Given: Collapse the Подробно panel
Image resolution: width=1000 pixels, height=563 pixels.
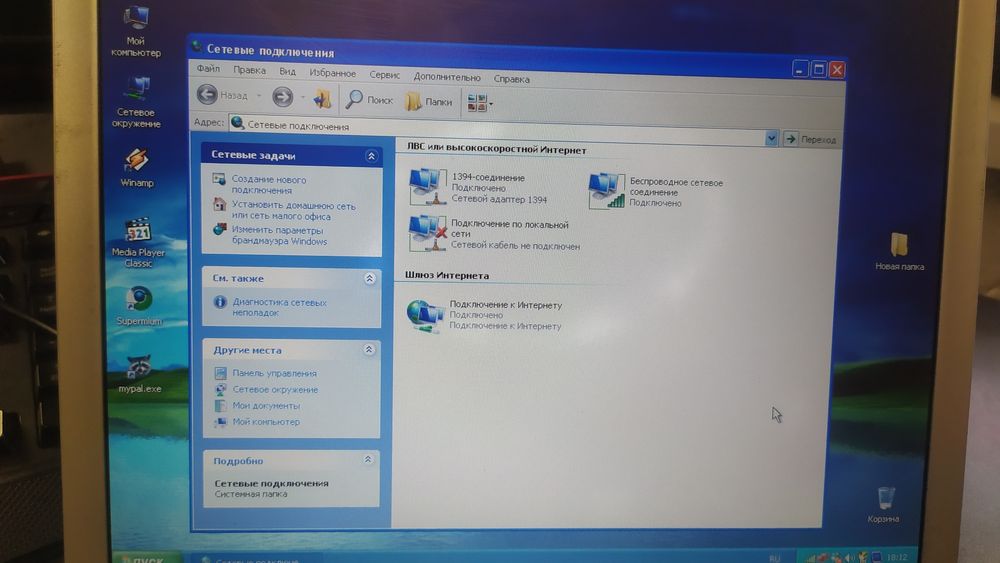Looking at the screenshot, I should coord(368,460).
